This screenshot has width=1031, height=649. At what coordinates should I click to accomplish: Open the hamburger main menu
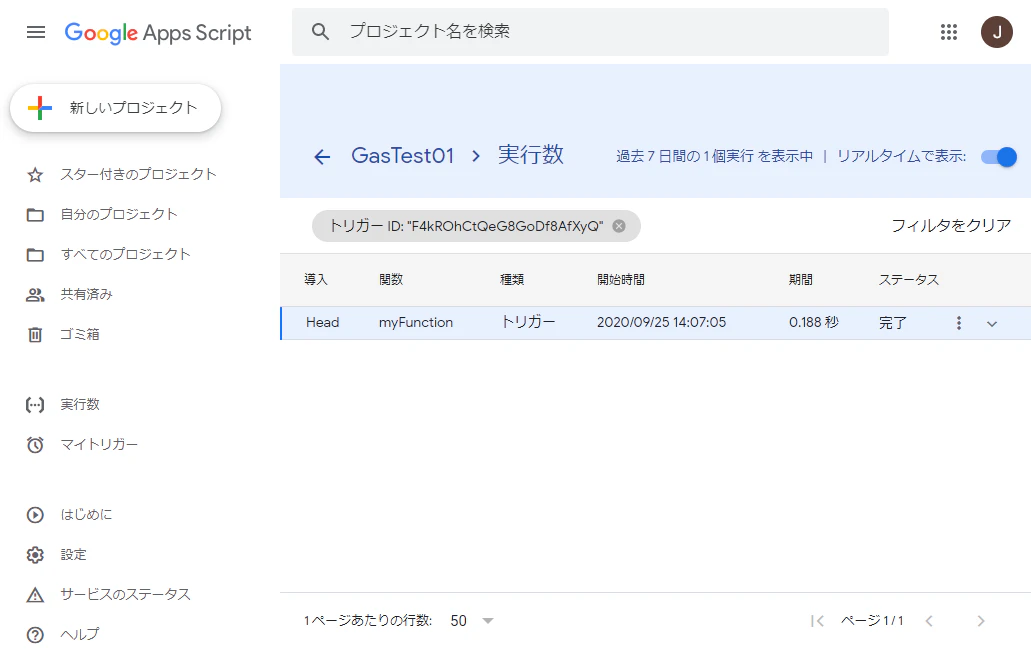pos(36,32)
